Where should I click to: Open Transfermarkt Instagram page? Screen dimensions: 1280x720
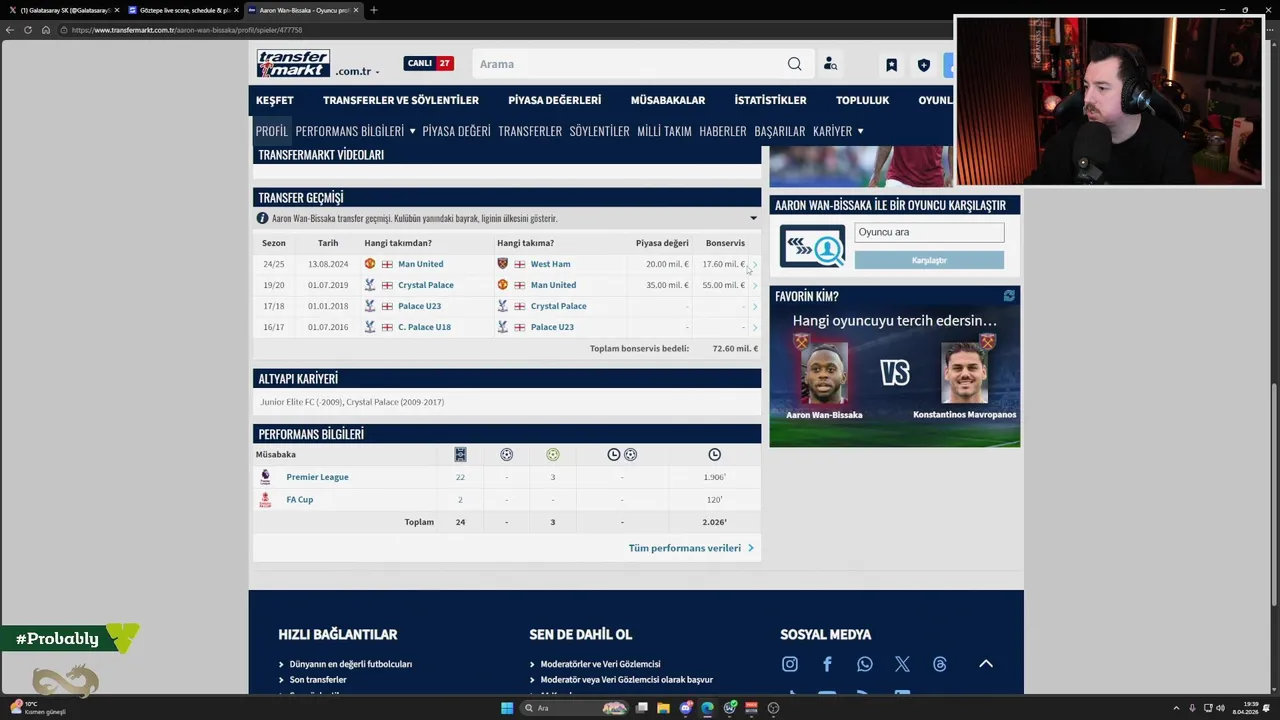click(x=790, y=664)
